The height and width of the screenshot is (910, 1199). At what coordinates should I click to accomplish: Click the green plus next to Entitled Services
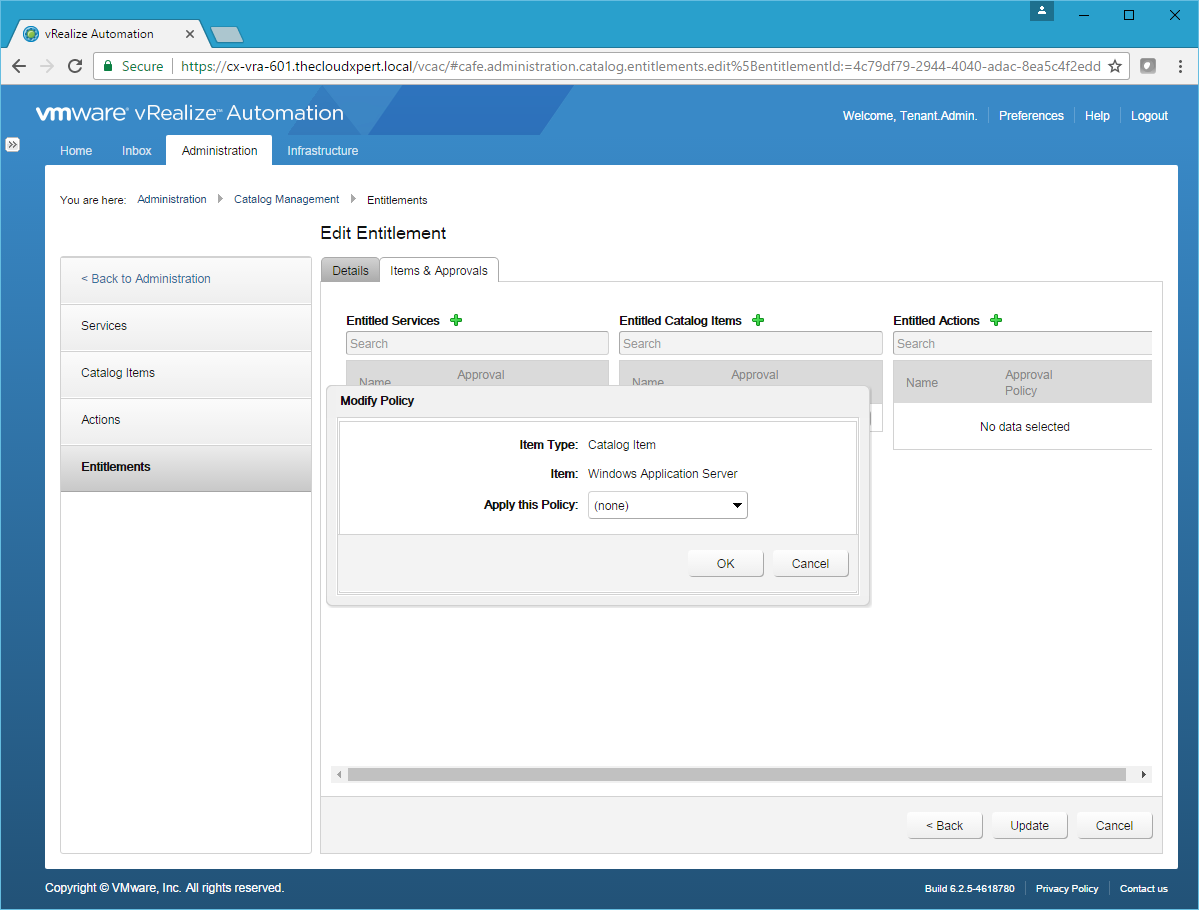click(x=456, y=321)
